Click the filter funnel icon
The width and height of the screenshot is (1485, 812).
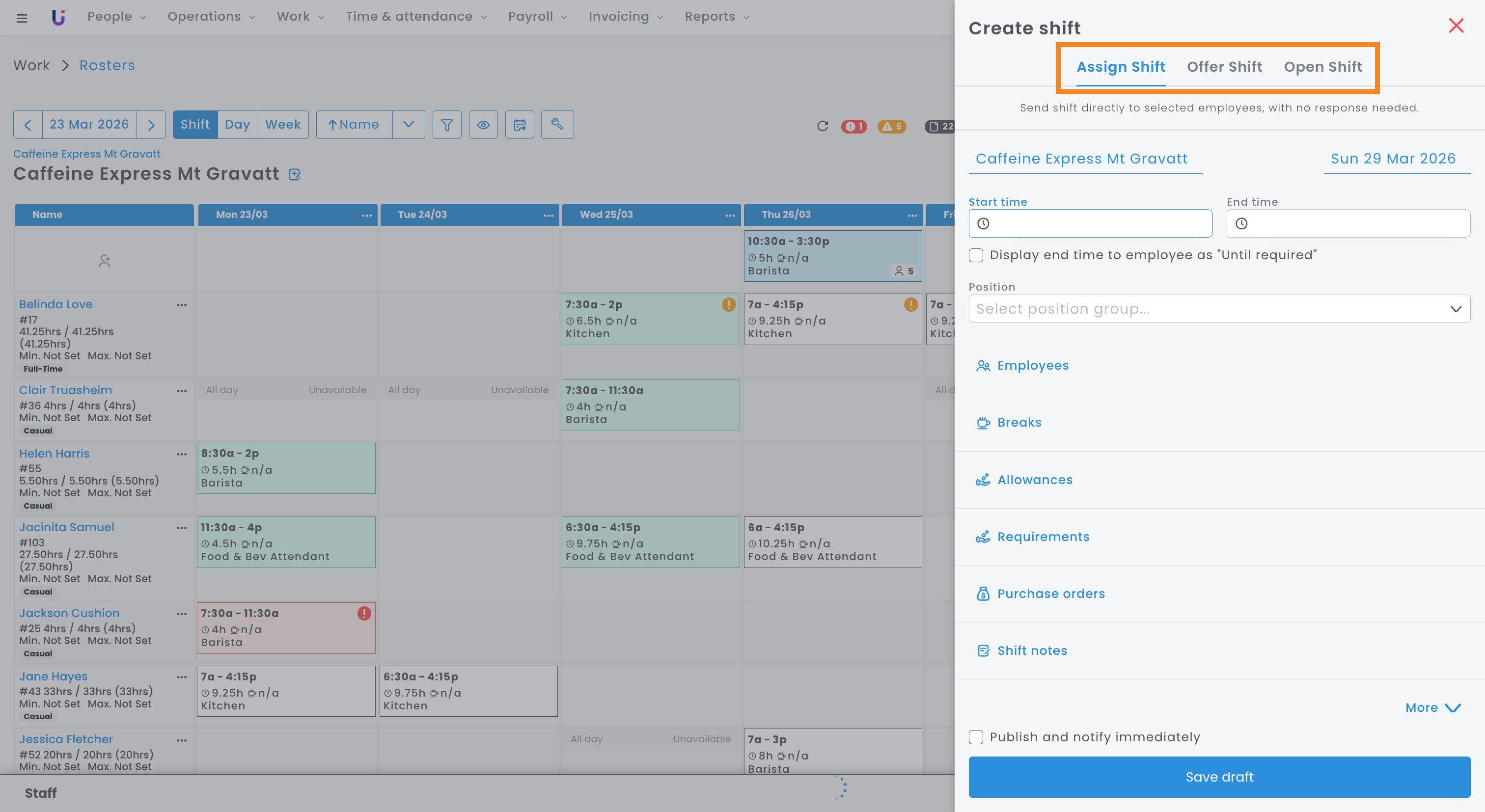point(447,125)
